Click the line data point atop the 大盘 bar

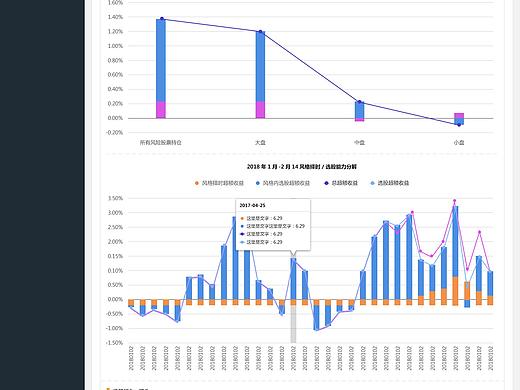point(261,32)
